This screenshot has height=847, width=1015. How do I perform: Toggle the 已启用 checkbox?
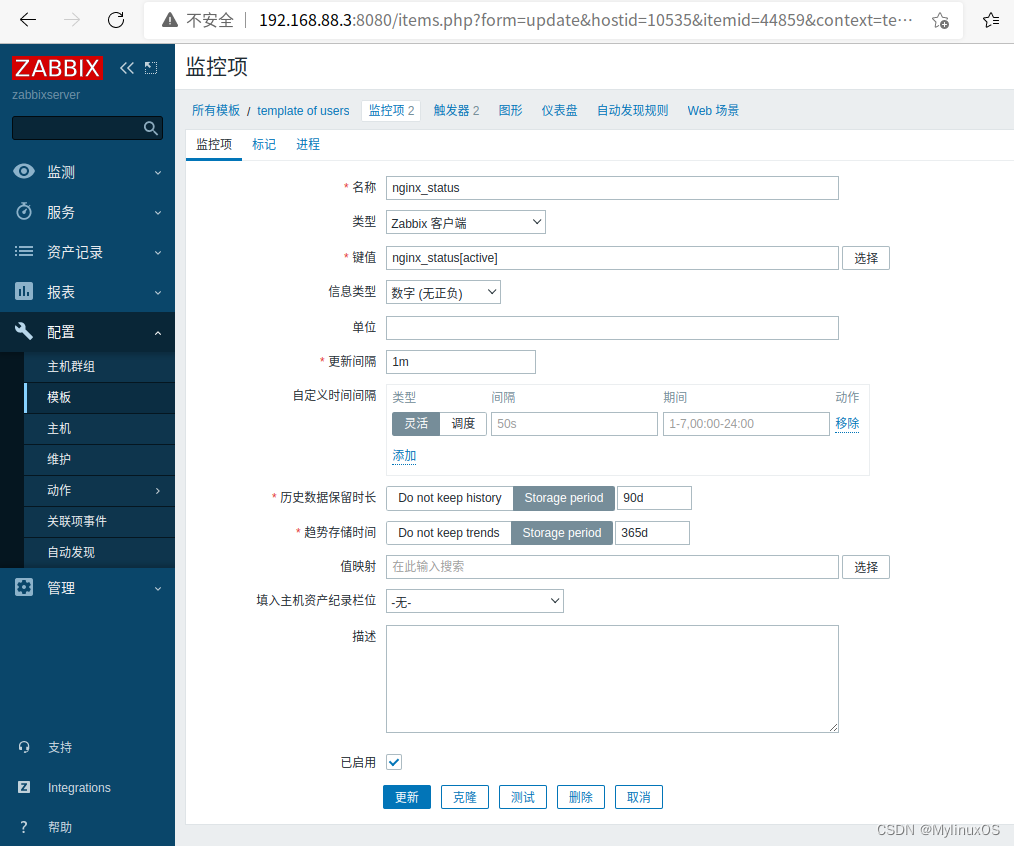394,762
